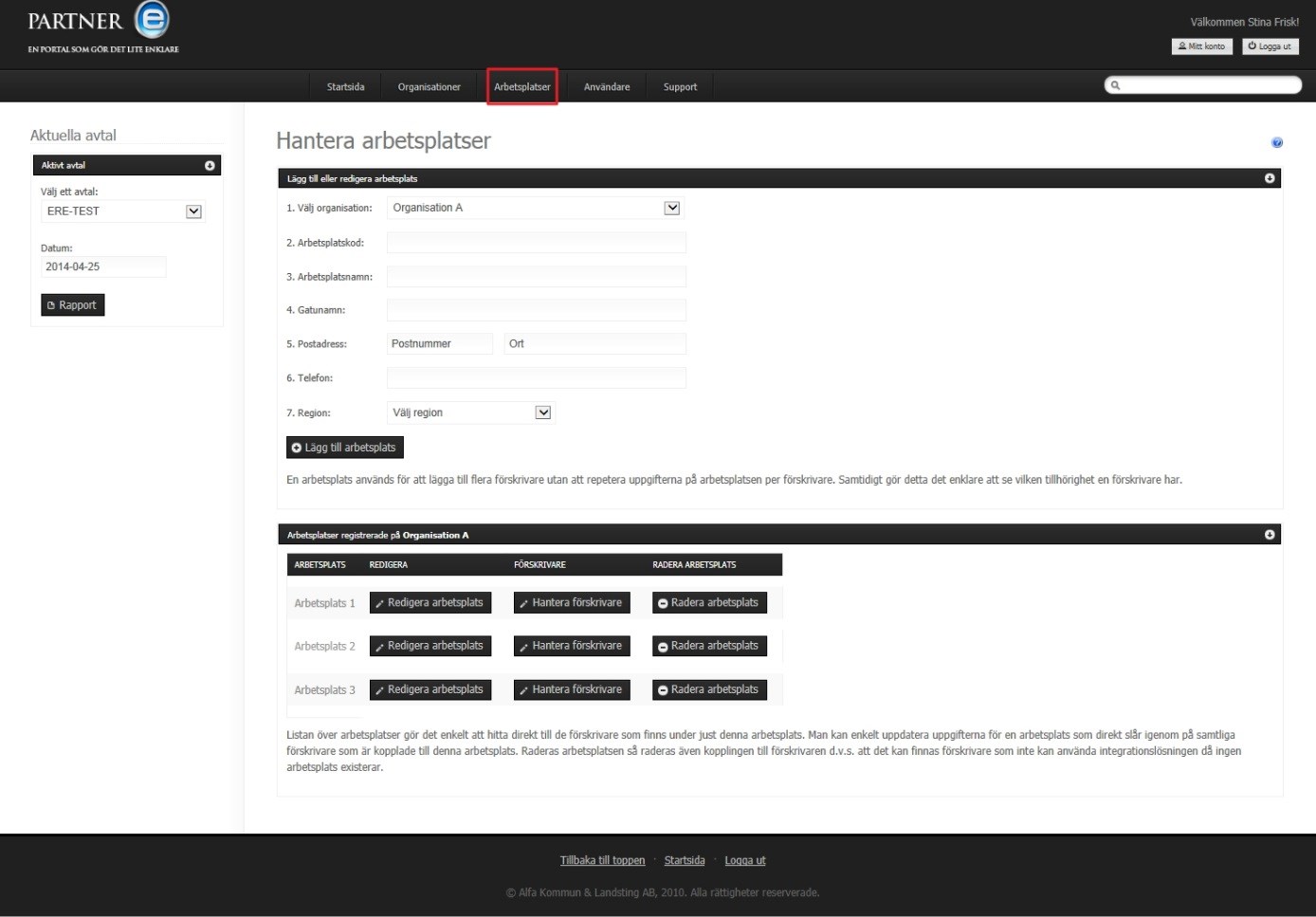Select the Arbetsplats 3 row label
This screenshot has height=917, width=1316.
coord(324,690)
